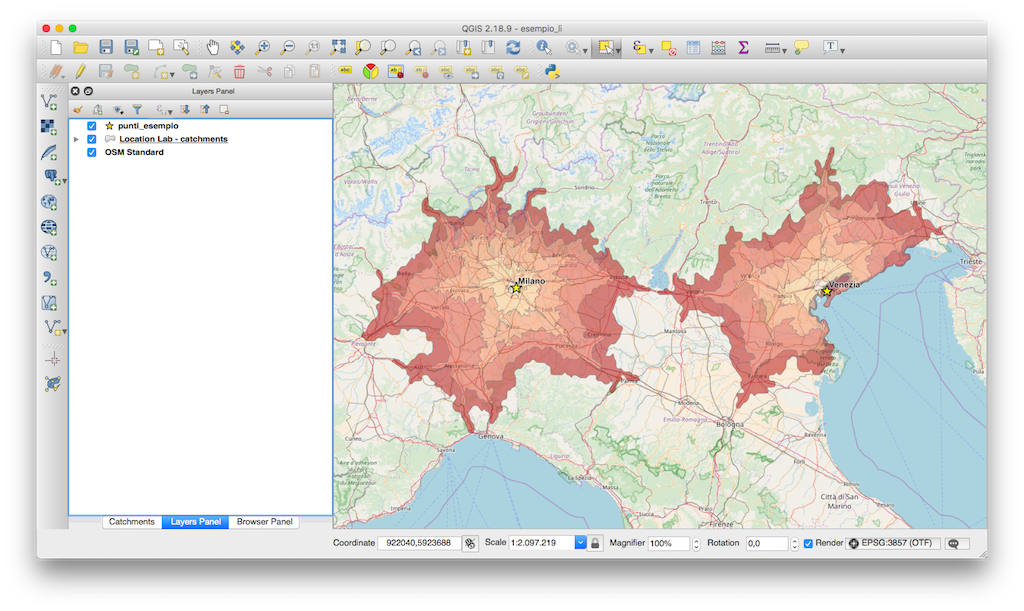Click the pie chart diagram options icon
This screenshot has width=1024, height=611.
pyautogui.click(x=370, y=71)
